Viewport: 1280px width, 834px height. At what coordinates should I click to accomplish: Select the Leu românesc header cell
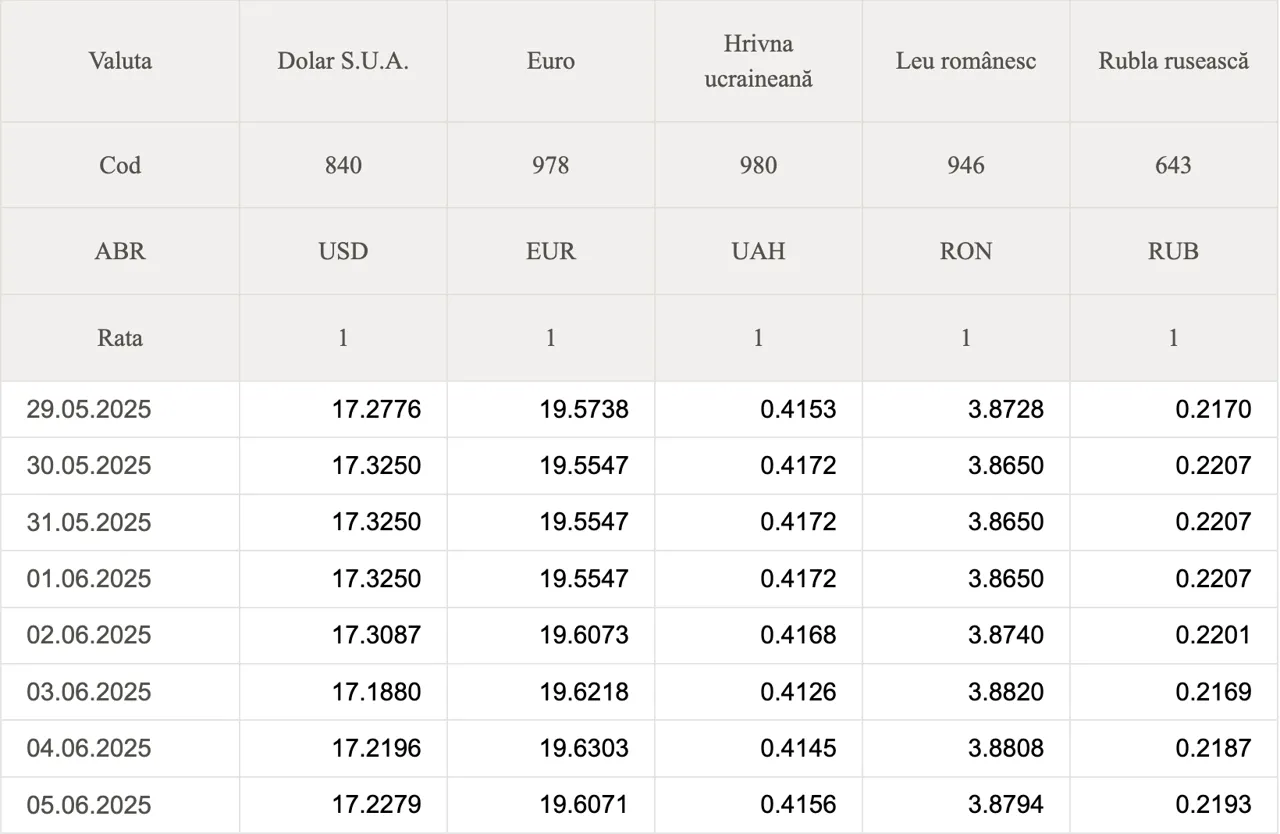click(966, 61)
